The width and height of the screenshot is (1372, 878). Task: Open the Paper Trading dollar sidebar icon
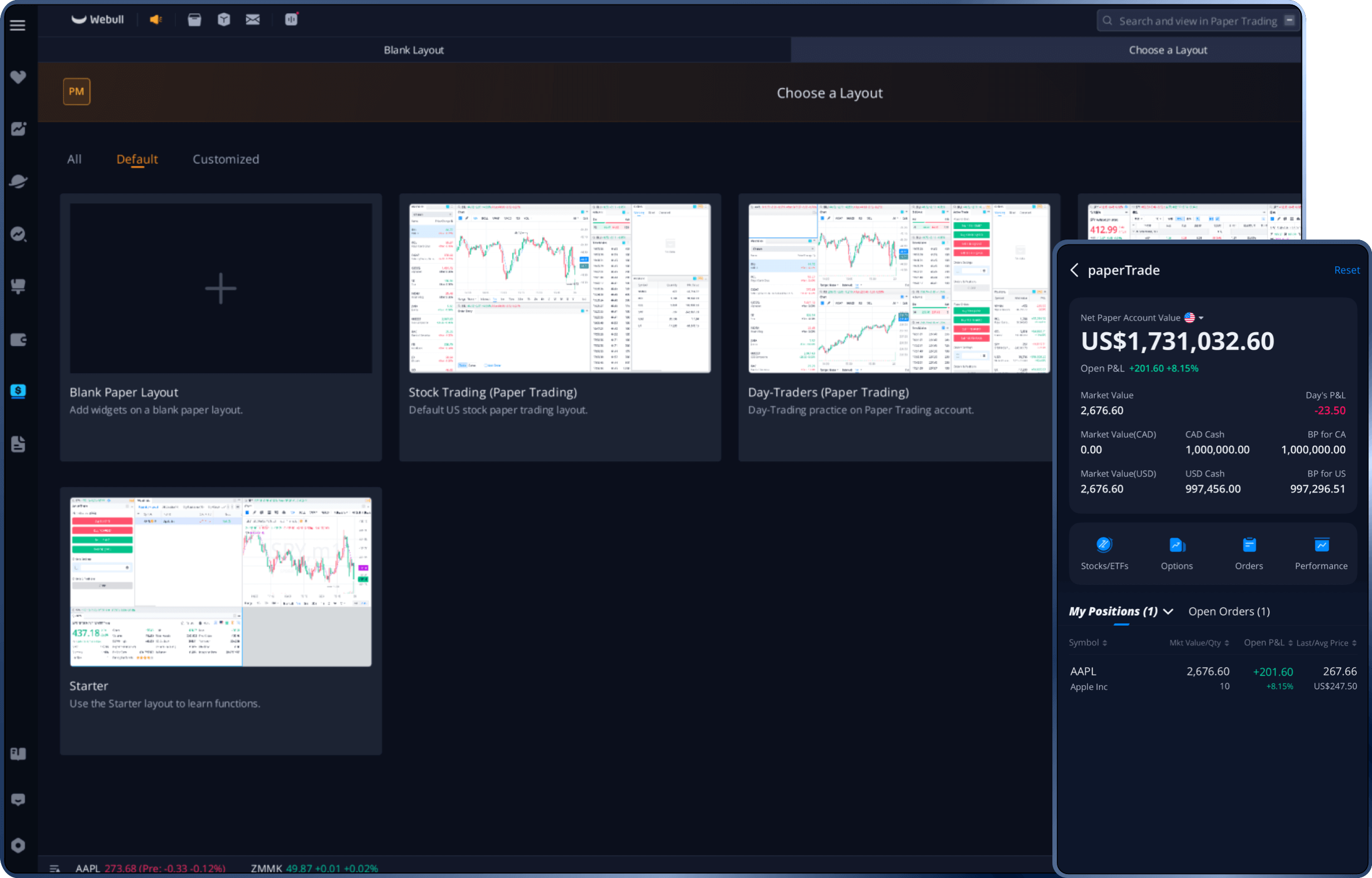tap(18, 391)
